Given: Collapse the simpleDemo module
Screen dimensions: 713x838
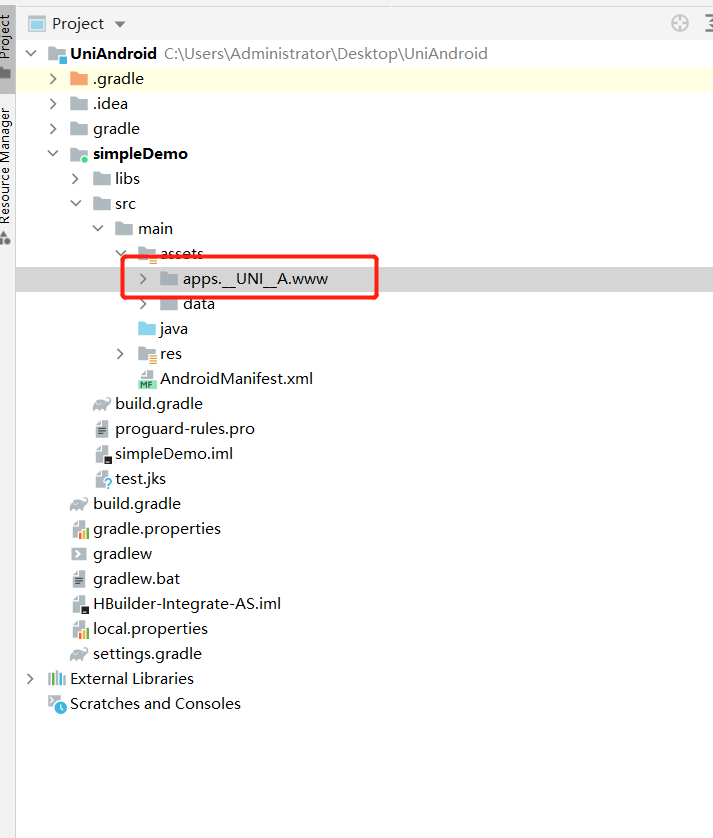Looking at the screenshot, I should [x=53, y=153].
